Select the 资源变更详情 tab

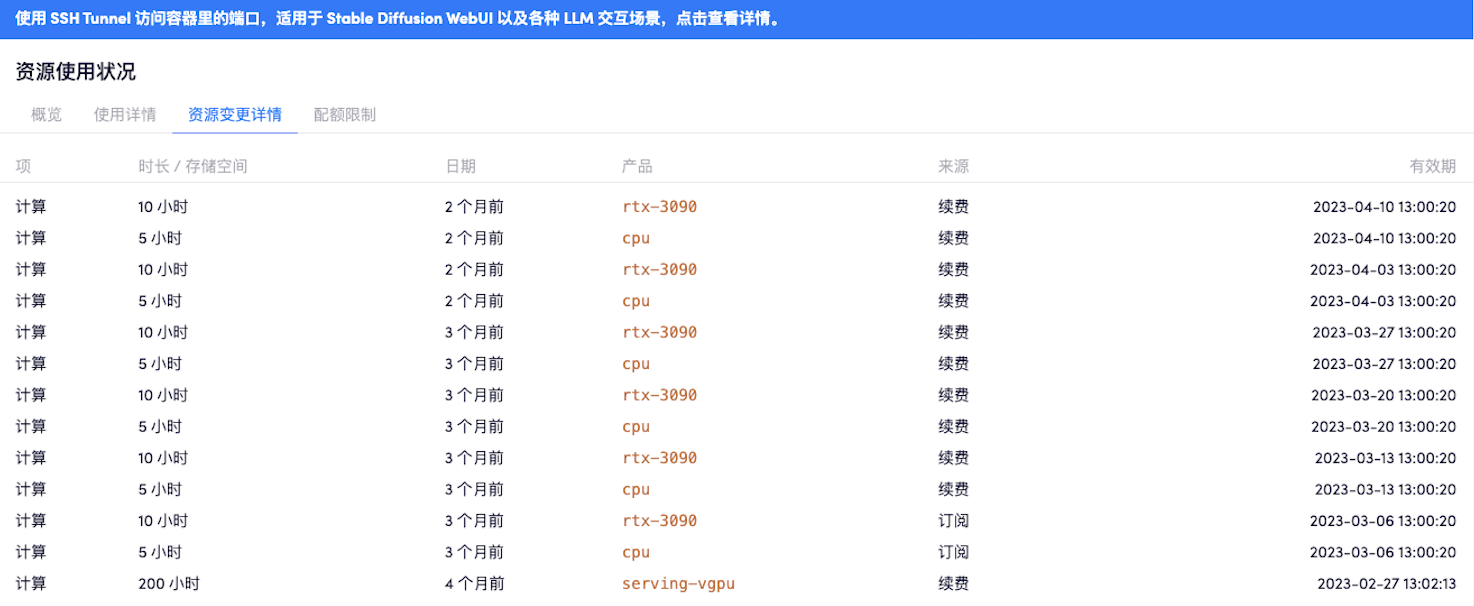233,114
